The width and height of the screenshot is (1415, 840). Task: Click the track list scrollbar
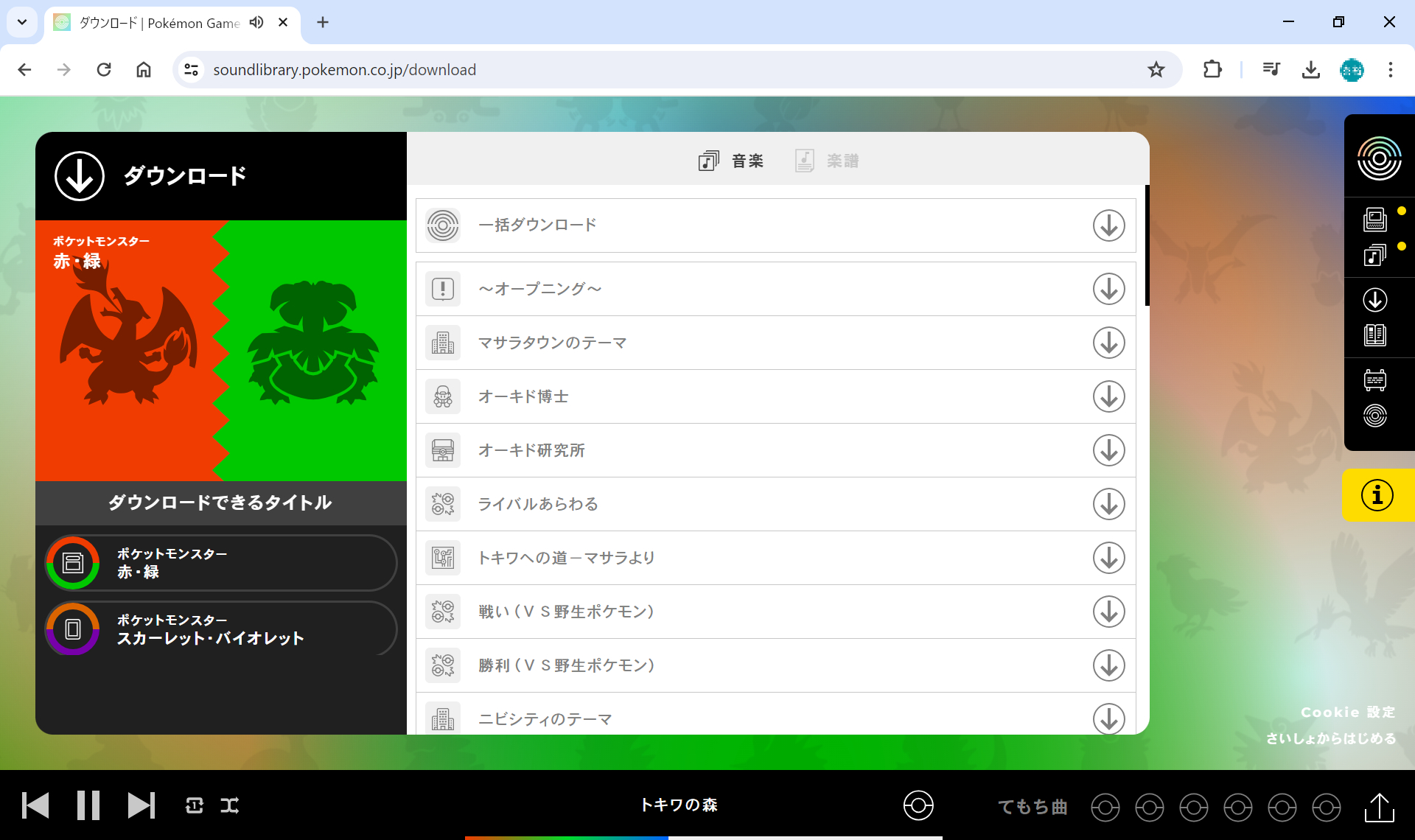(1147, 245)
